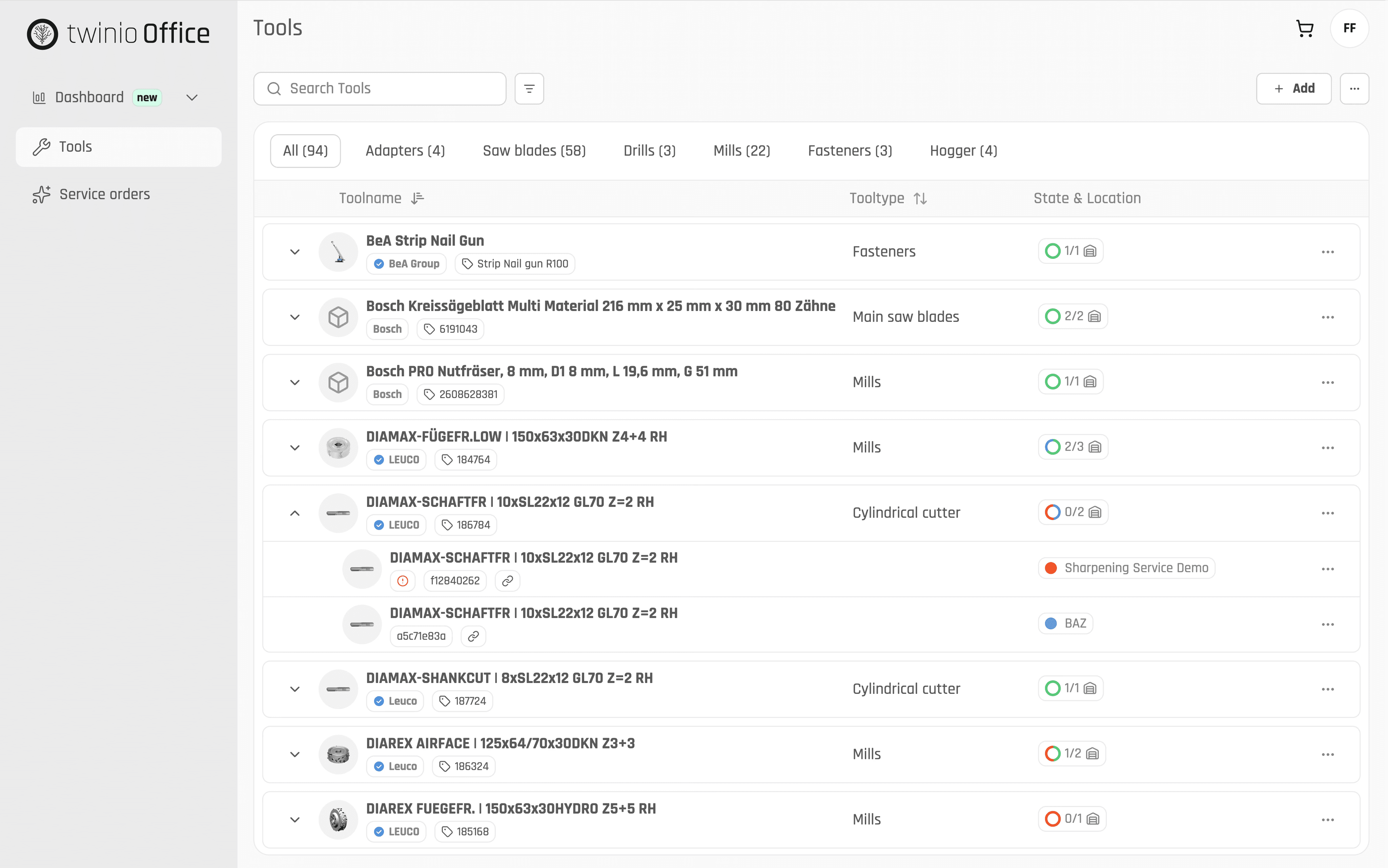Open more options for Sharpening Service Demo item
This screenshot has width=1388, height=868.
1327,569
